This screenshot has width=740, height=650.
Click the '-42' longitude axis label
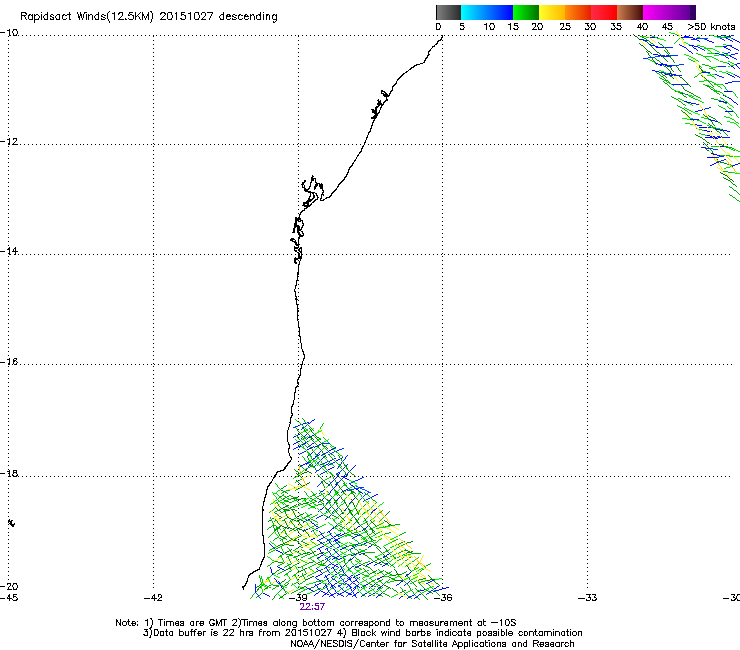[153, 598]
